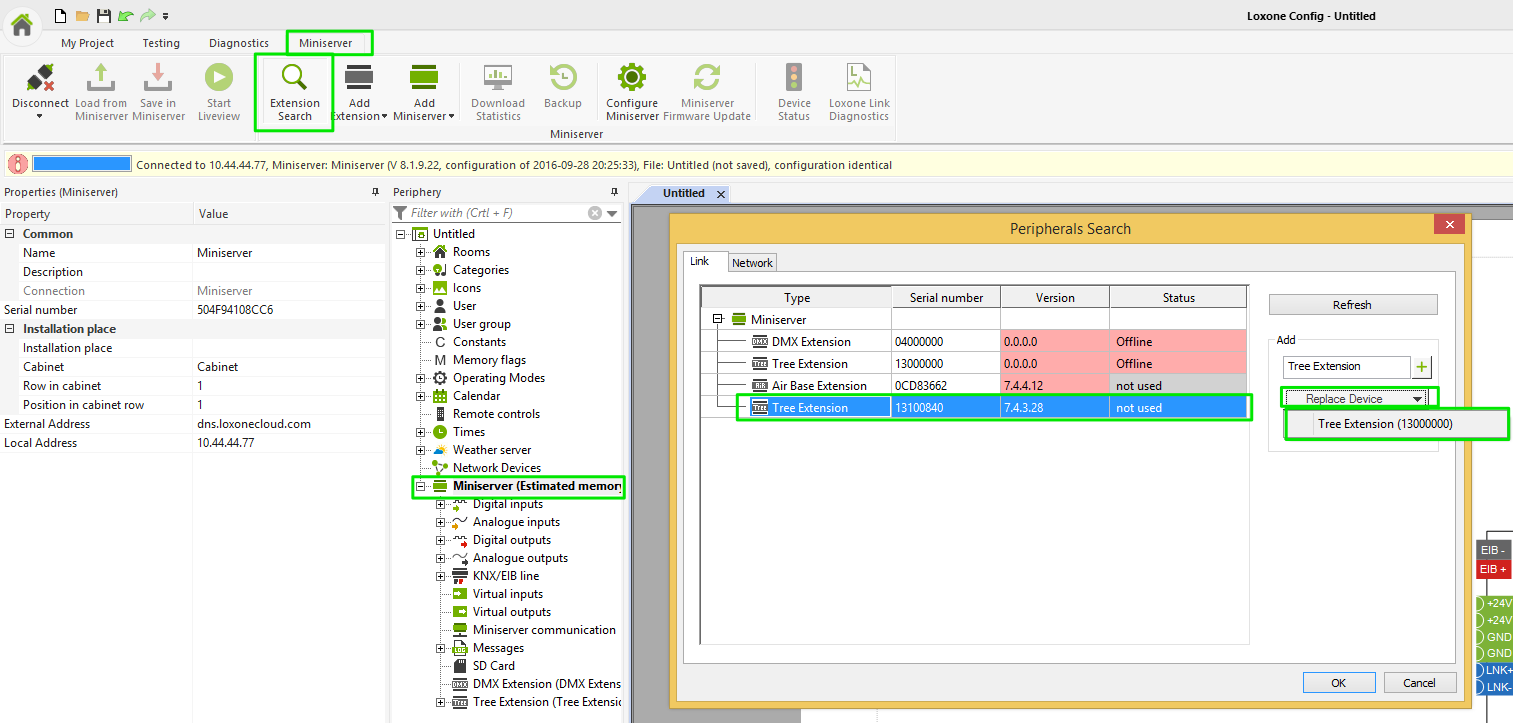This screenshot has height=723, width=1513.
Task: Click the save floppy disk icon
Action: (104, 16)
